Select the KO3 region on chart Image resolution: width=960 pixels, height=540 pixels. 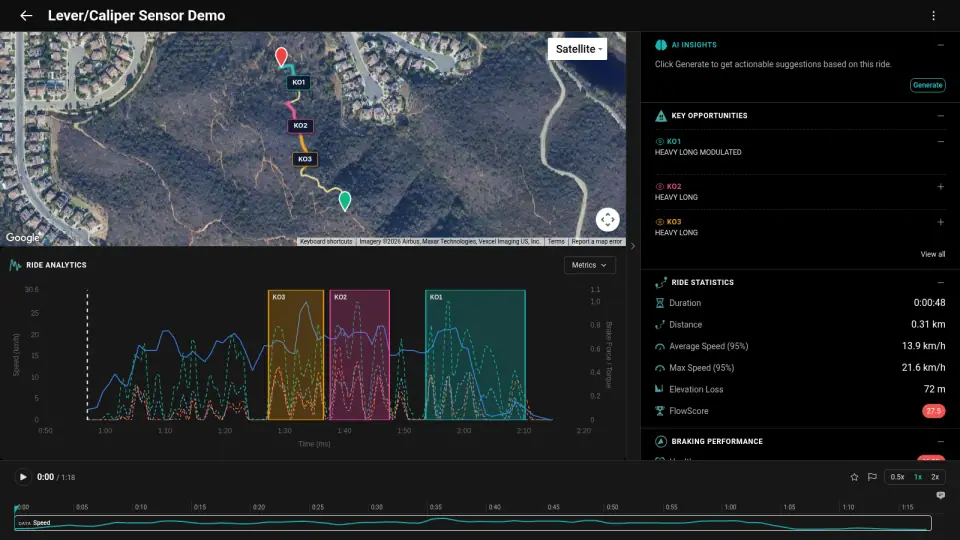[296, 354]
